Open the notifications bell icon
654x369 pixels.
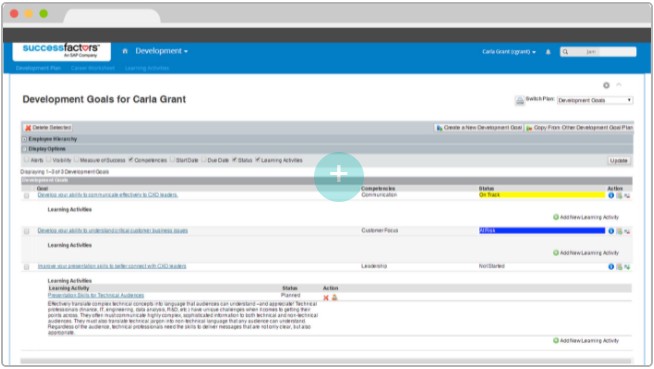click(x=548, y=52)
